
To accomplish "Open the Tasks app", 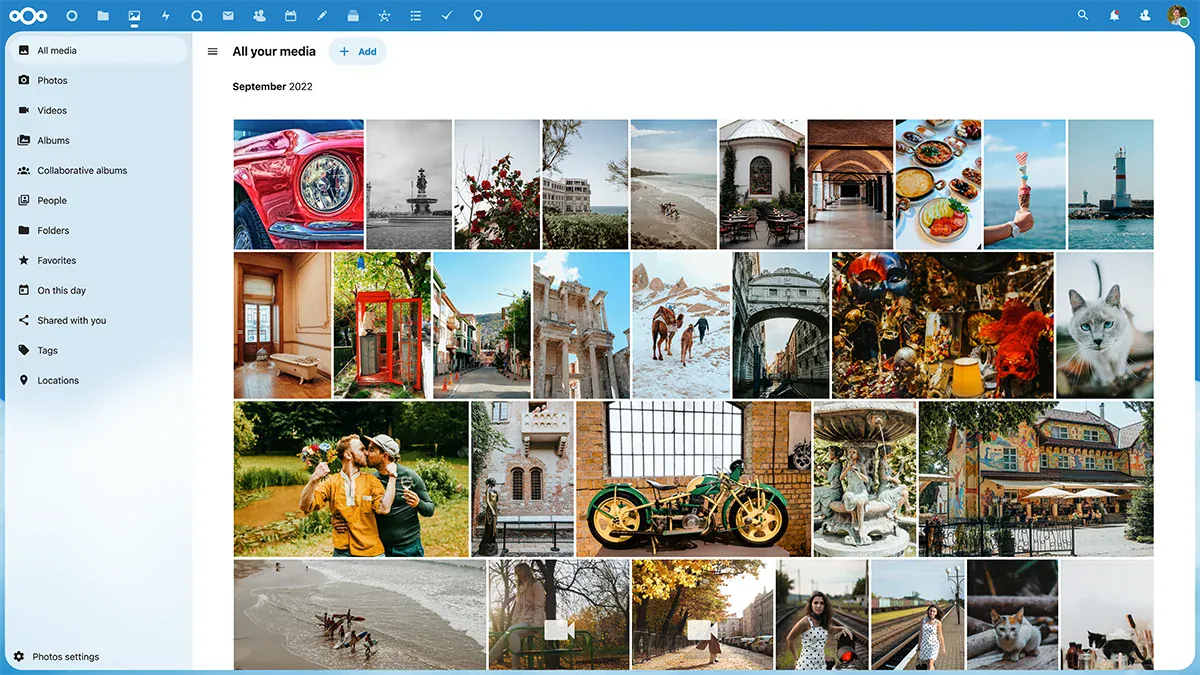I will 447,15.
